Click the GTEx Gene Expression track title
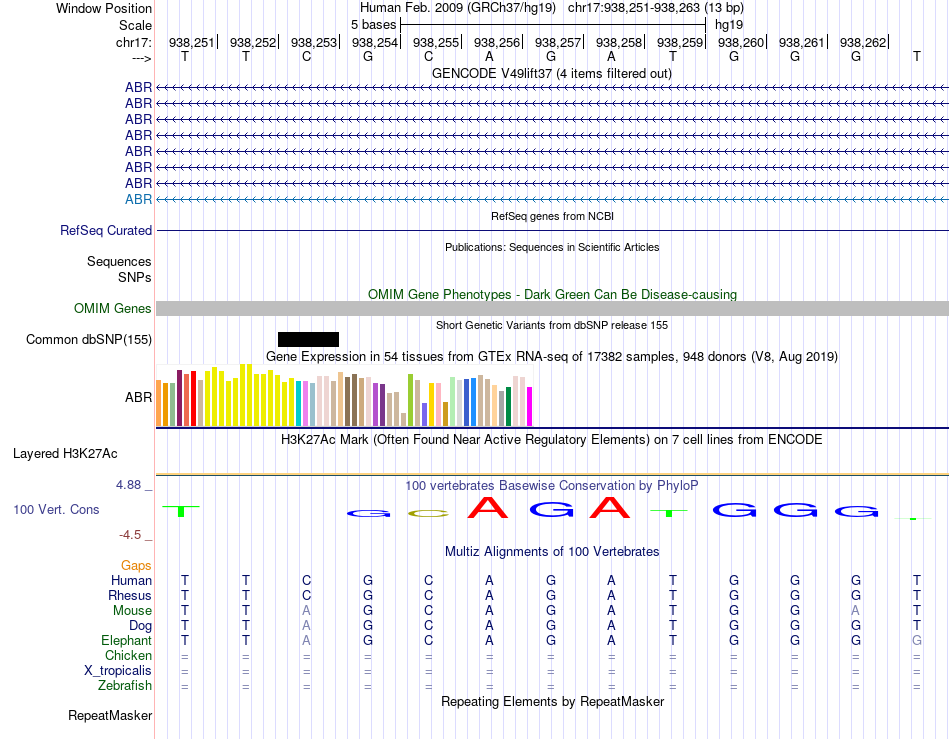Screen dimensions: 950x739 [552, 357]
